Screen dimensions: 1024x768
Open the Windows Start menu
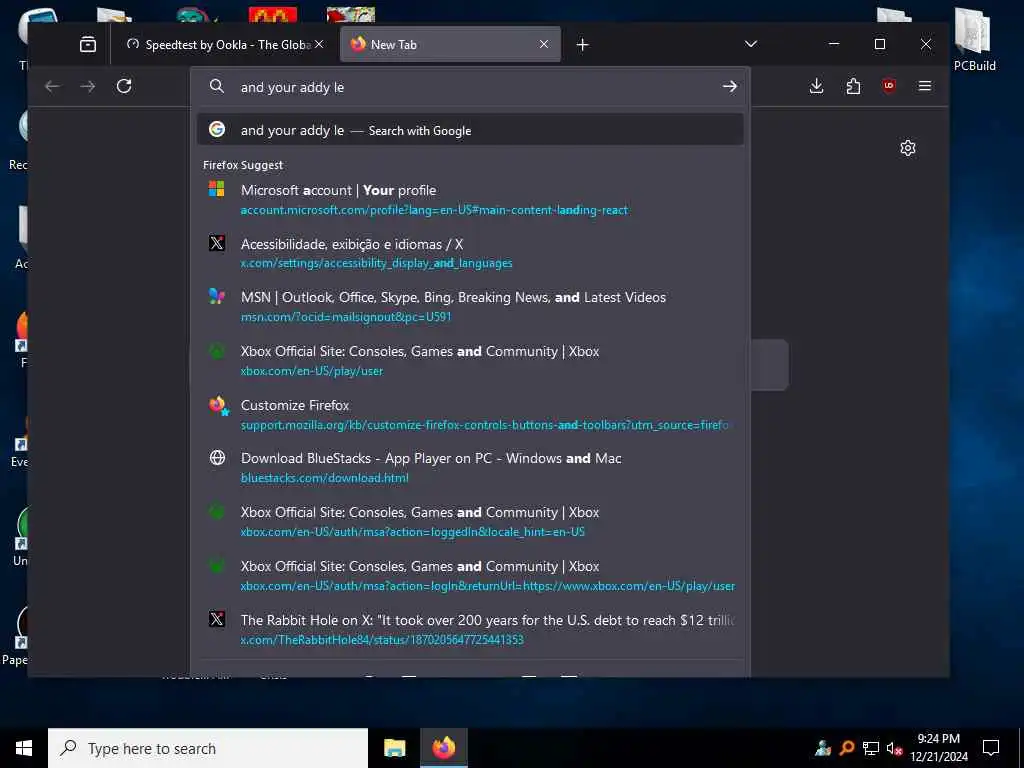pyautogui.click(x=24, y=748)
